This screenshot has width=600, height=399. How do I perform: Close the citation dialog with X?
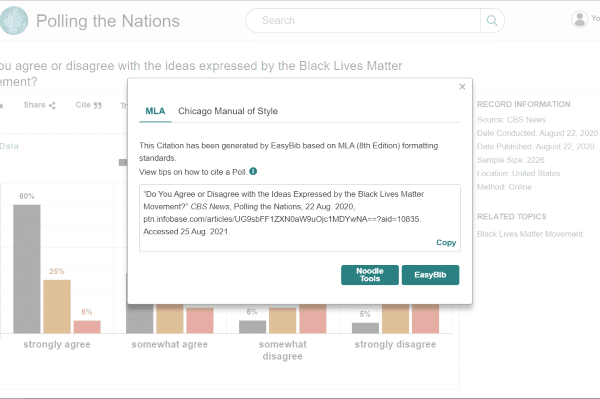(462, 87)
